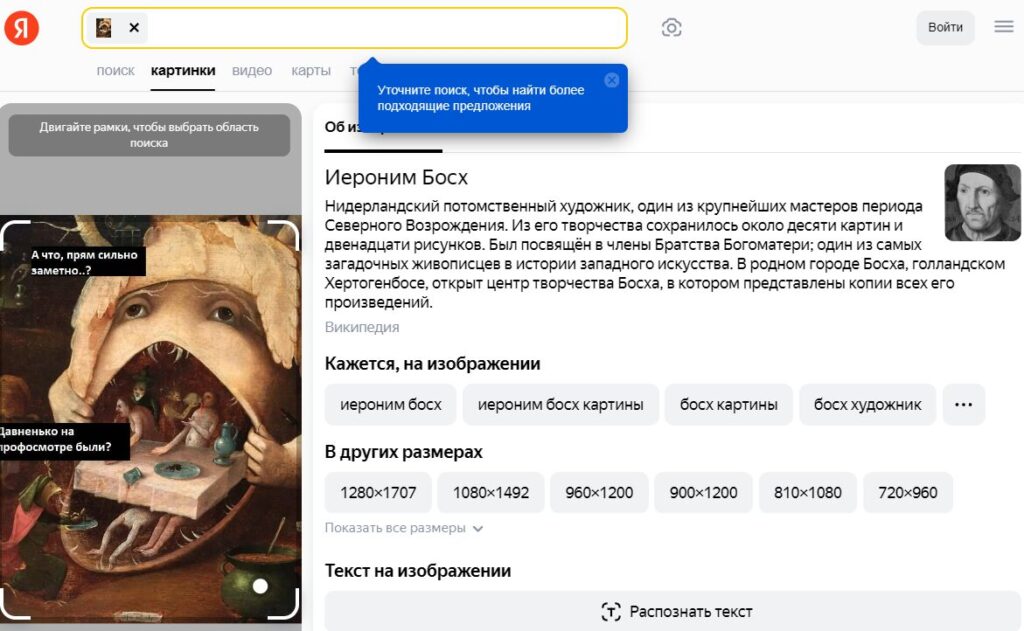Click the Войти login button
This screenshot has width=1024, height=631.
(x=945, y=27)
